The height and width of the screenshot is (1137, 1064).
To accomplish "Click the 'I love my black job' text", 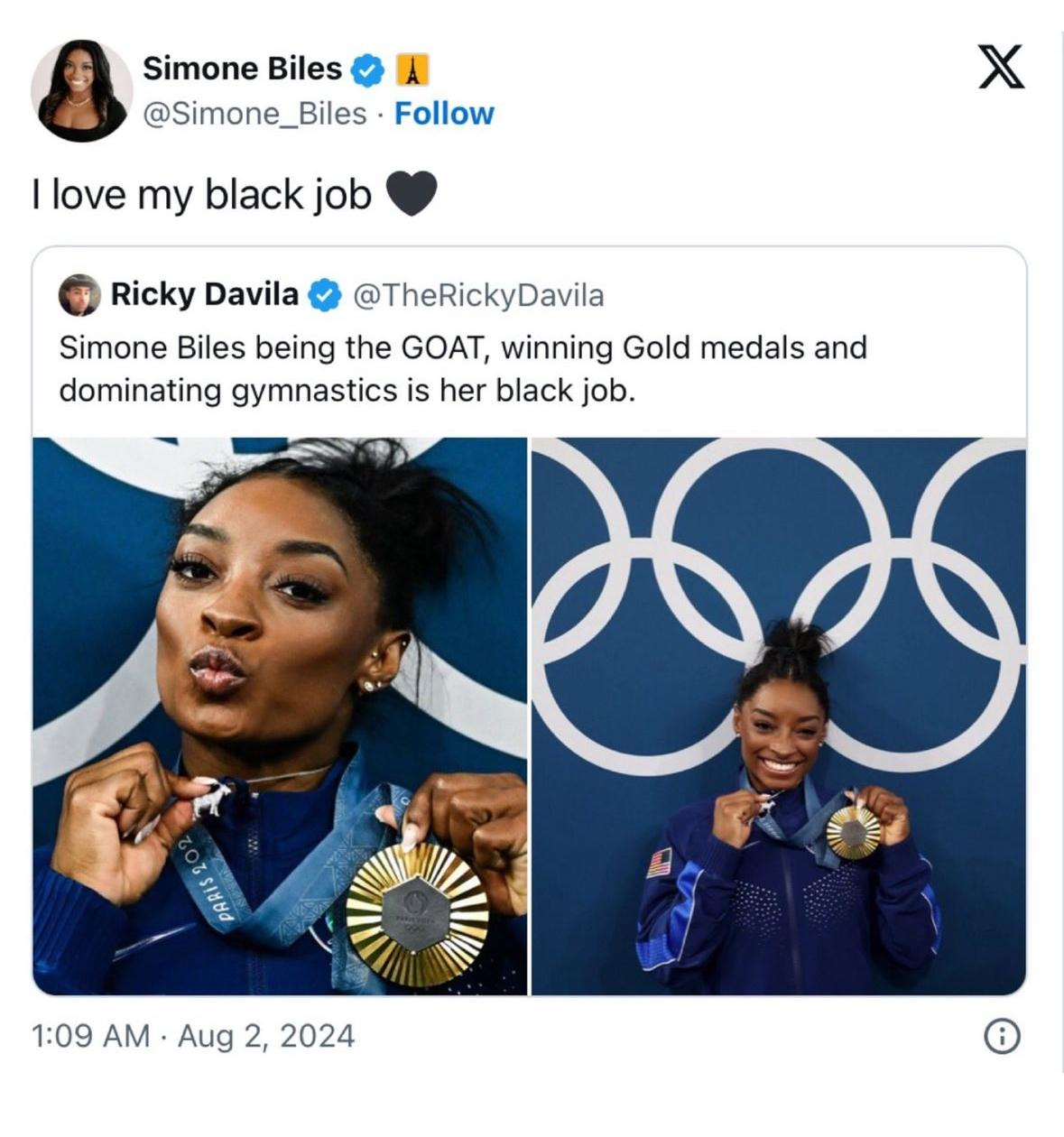I will pyautogui.click(x=201, y=195).
